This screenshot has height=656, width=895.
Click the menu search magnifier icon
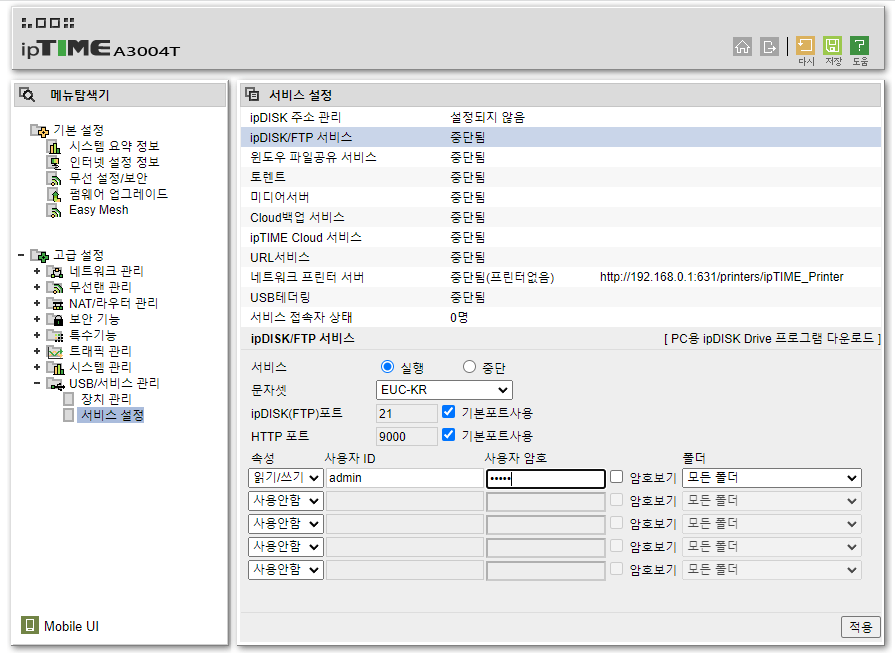28,96
